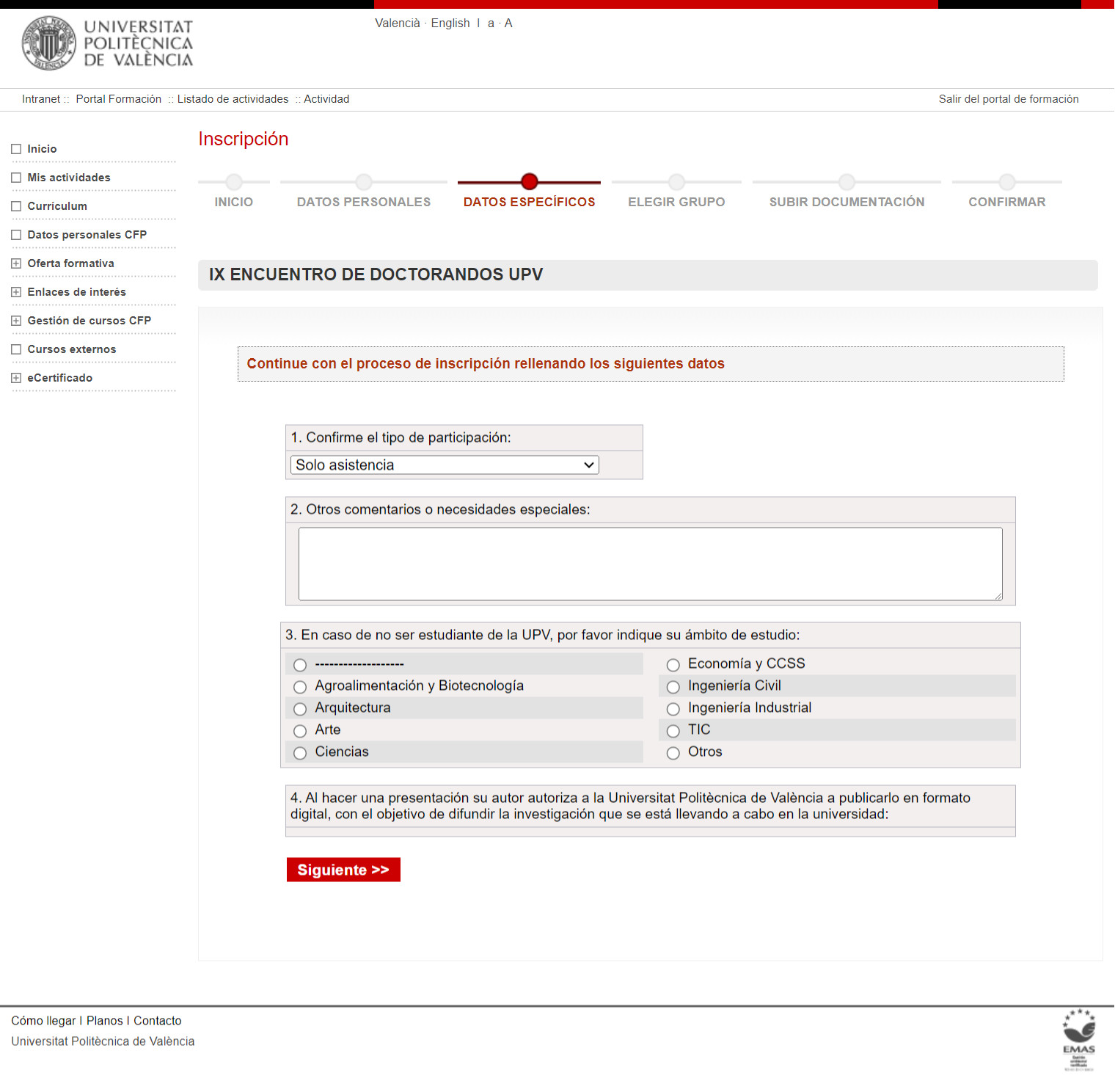Select the Arquitectura radio option
The height and width of the screenshot is (1092, 1115).
[x=300, y=709]
